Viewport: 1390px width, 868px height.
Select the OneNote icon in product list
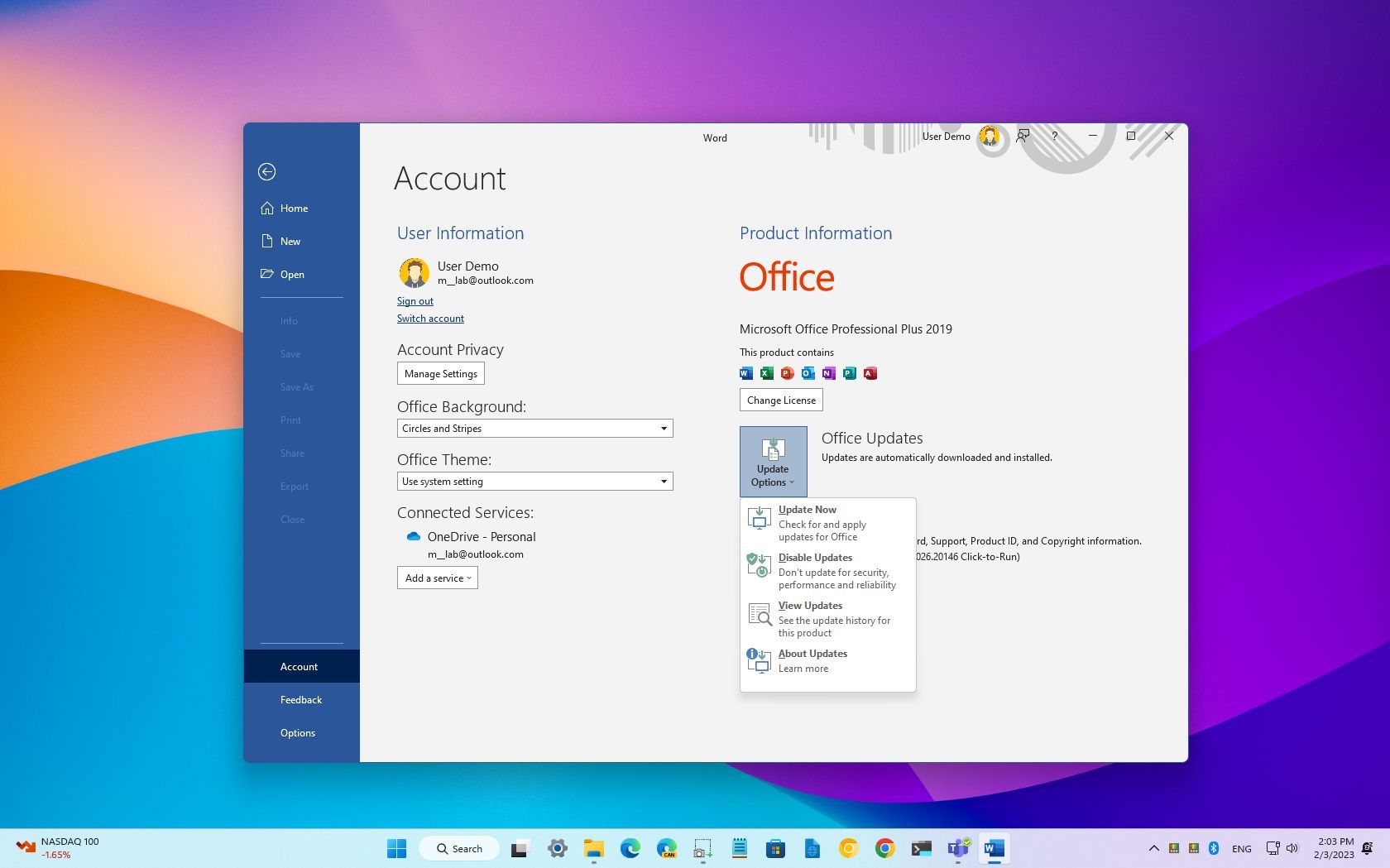828,373
